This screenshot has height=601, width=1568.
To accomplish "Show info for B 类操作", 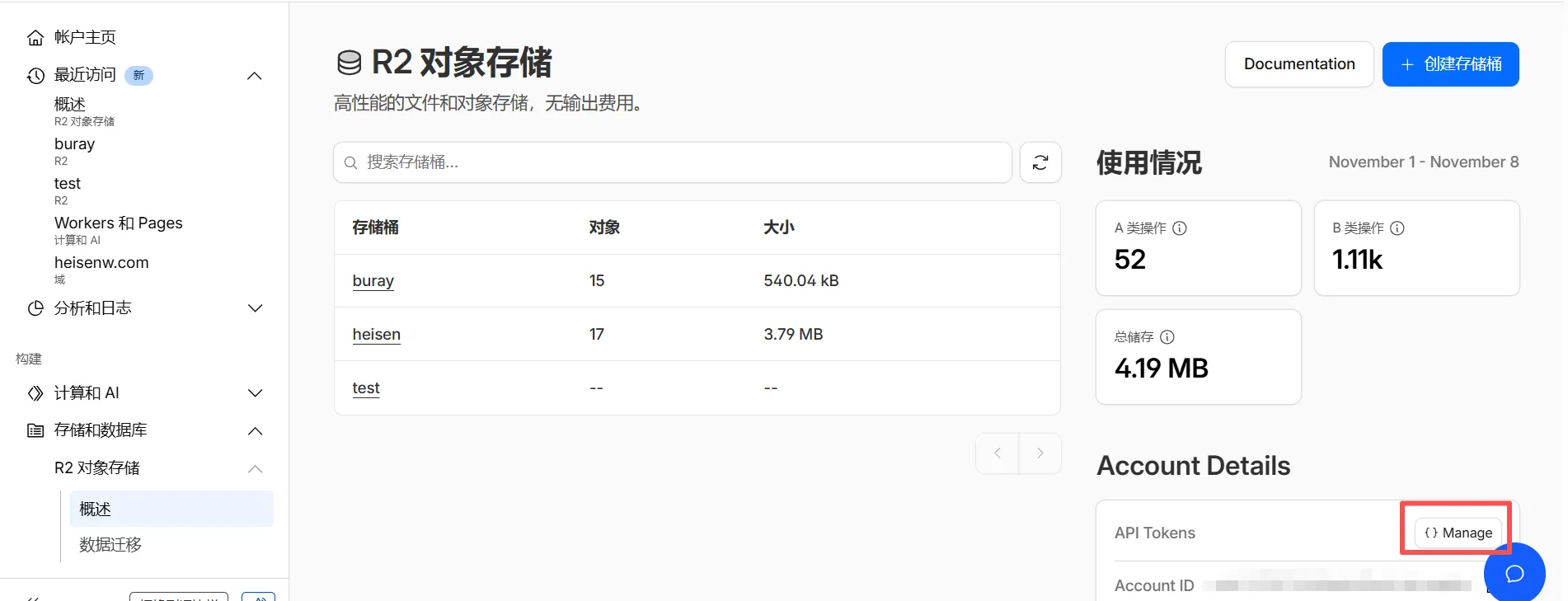I will coord(1397,228).
